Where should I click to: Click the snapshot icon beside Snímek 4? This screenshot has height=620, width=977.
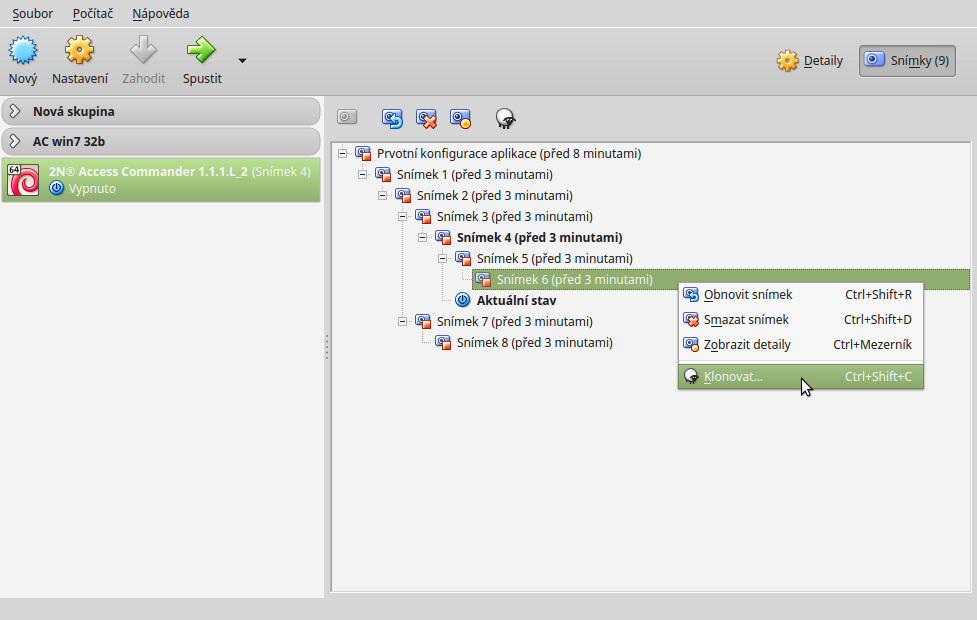pos(442,237)
